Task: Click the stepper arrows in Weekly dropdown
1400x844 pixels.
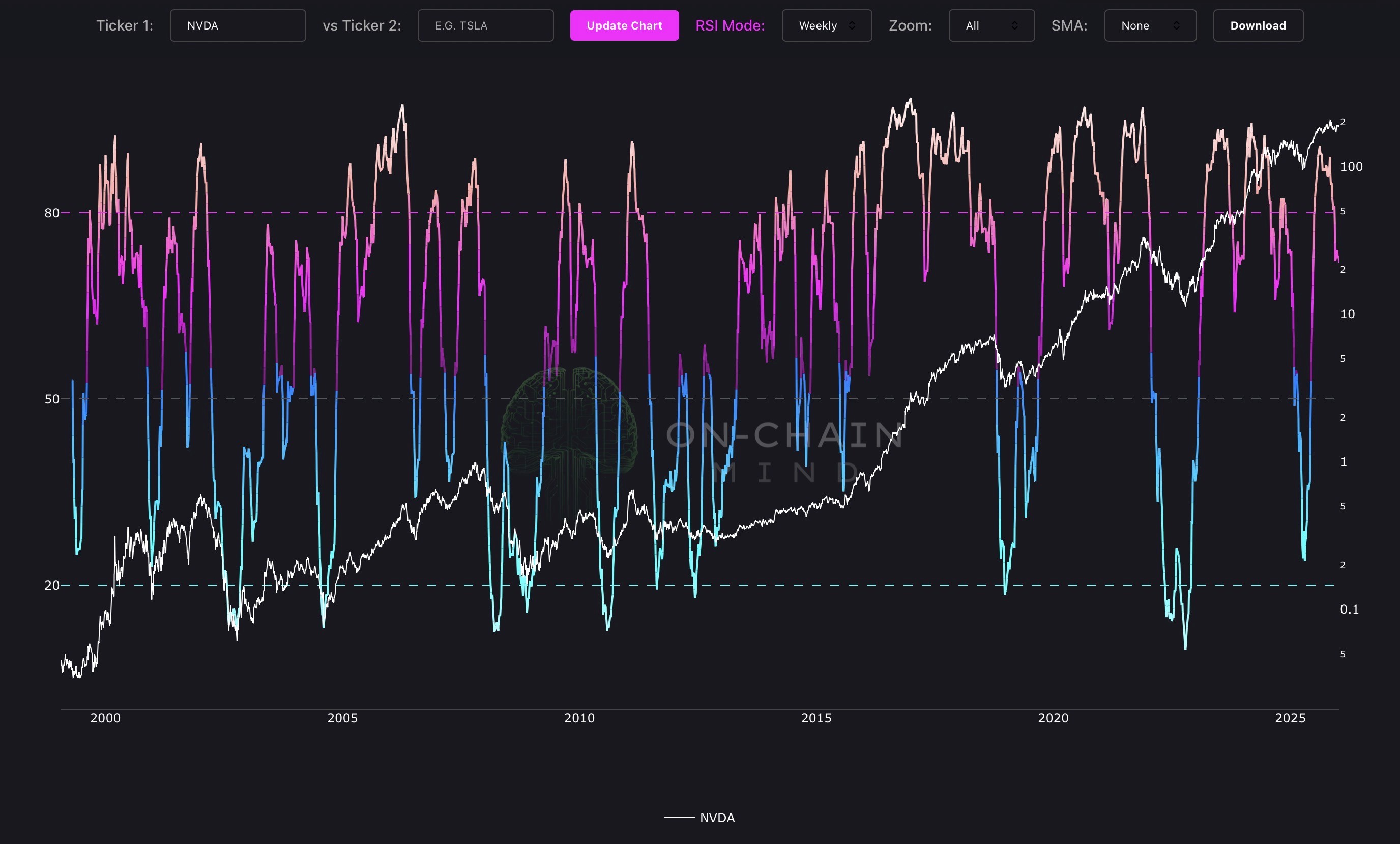Action: pyautogui.click(x=851, y=25)
